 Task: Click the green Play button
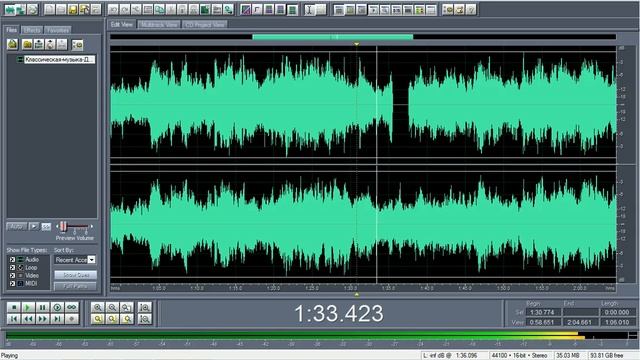pyautogui.click(x=28, y=307)
